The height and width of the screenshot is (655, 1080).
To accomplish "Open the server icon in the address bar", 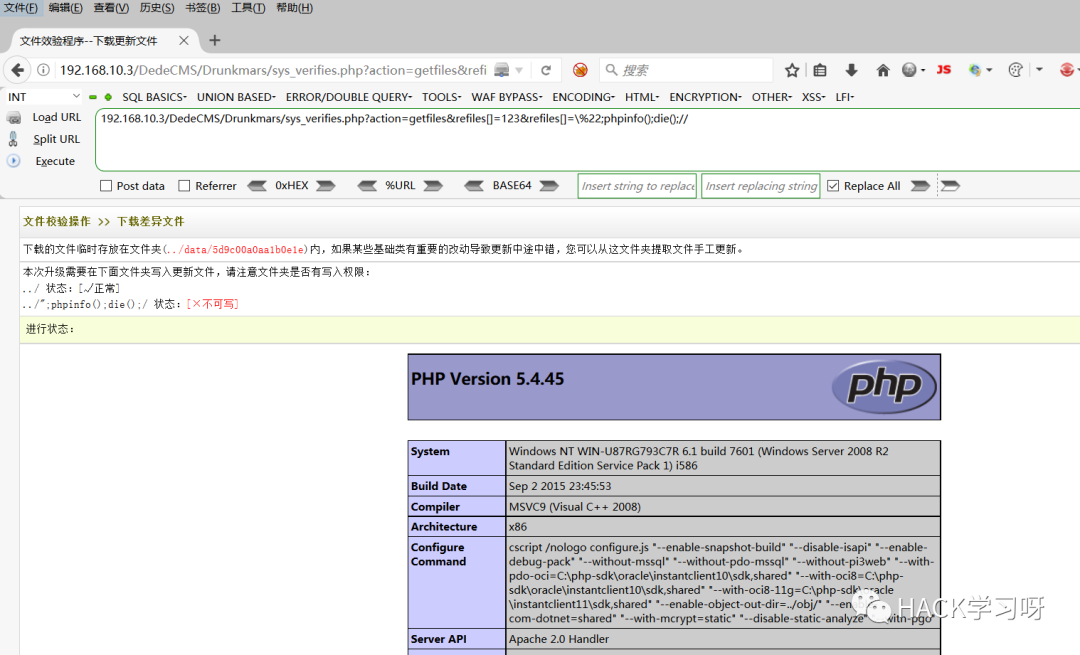I will (502, 70).
